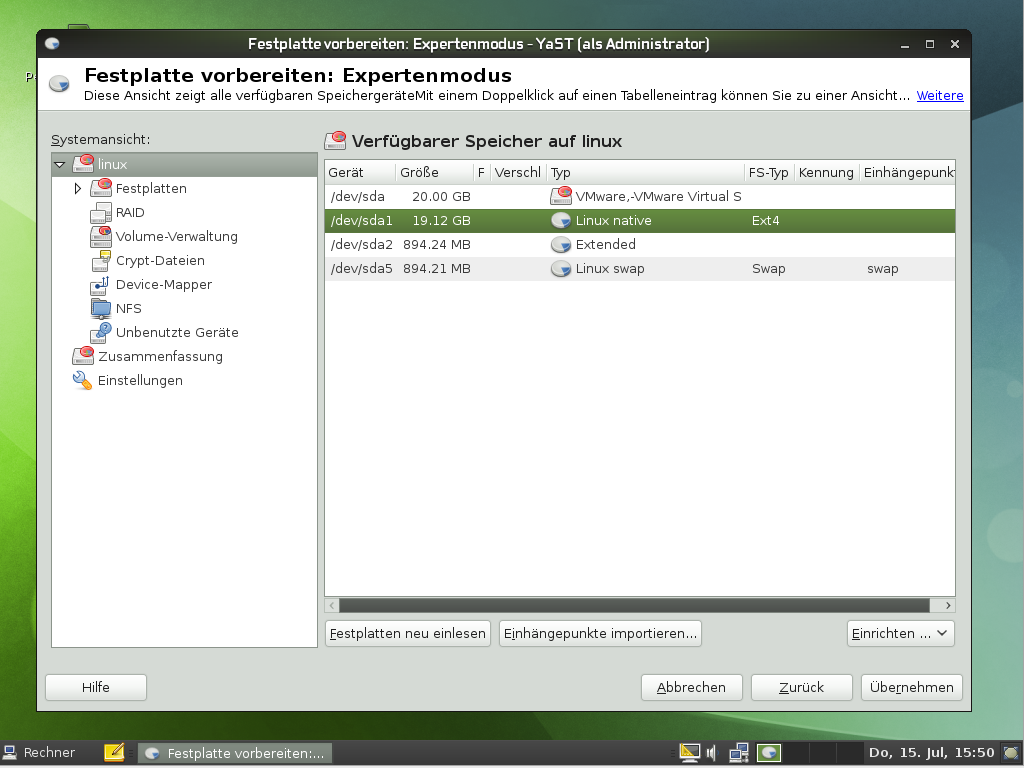Select the Volume-Verwaltung icon
The height and width of the screenshot is (768, 1024).
coord(102,236)
